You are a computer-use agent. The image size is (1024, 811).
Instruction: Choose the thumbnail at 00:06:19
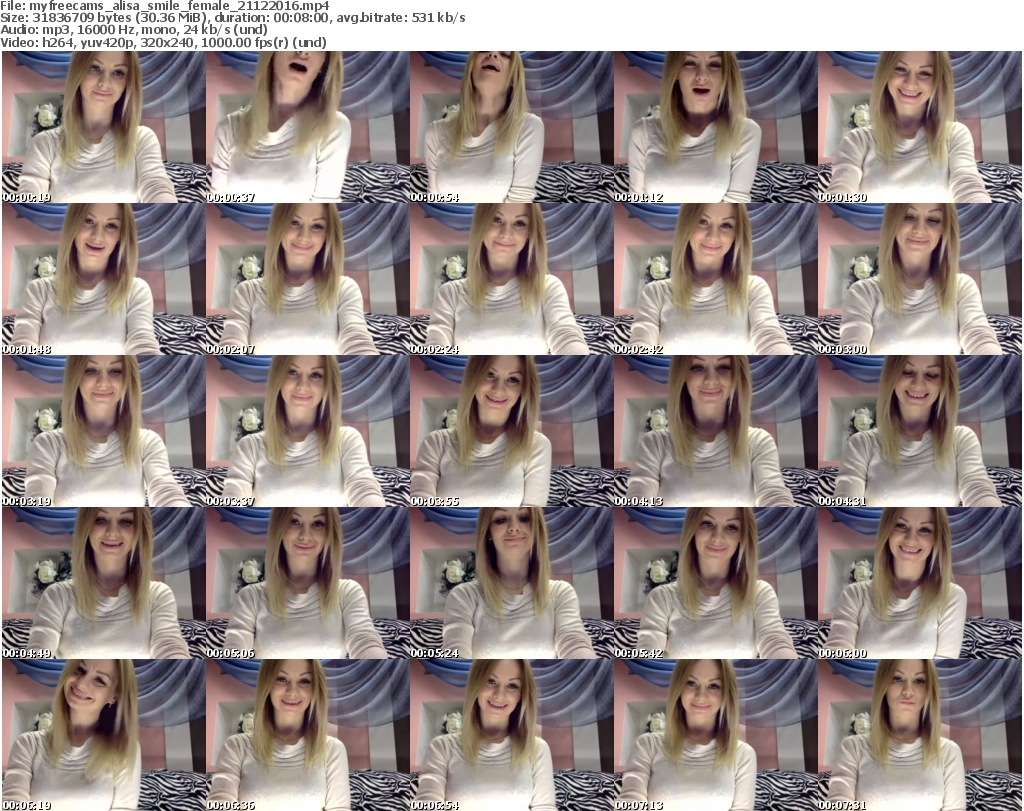[104, 735]
